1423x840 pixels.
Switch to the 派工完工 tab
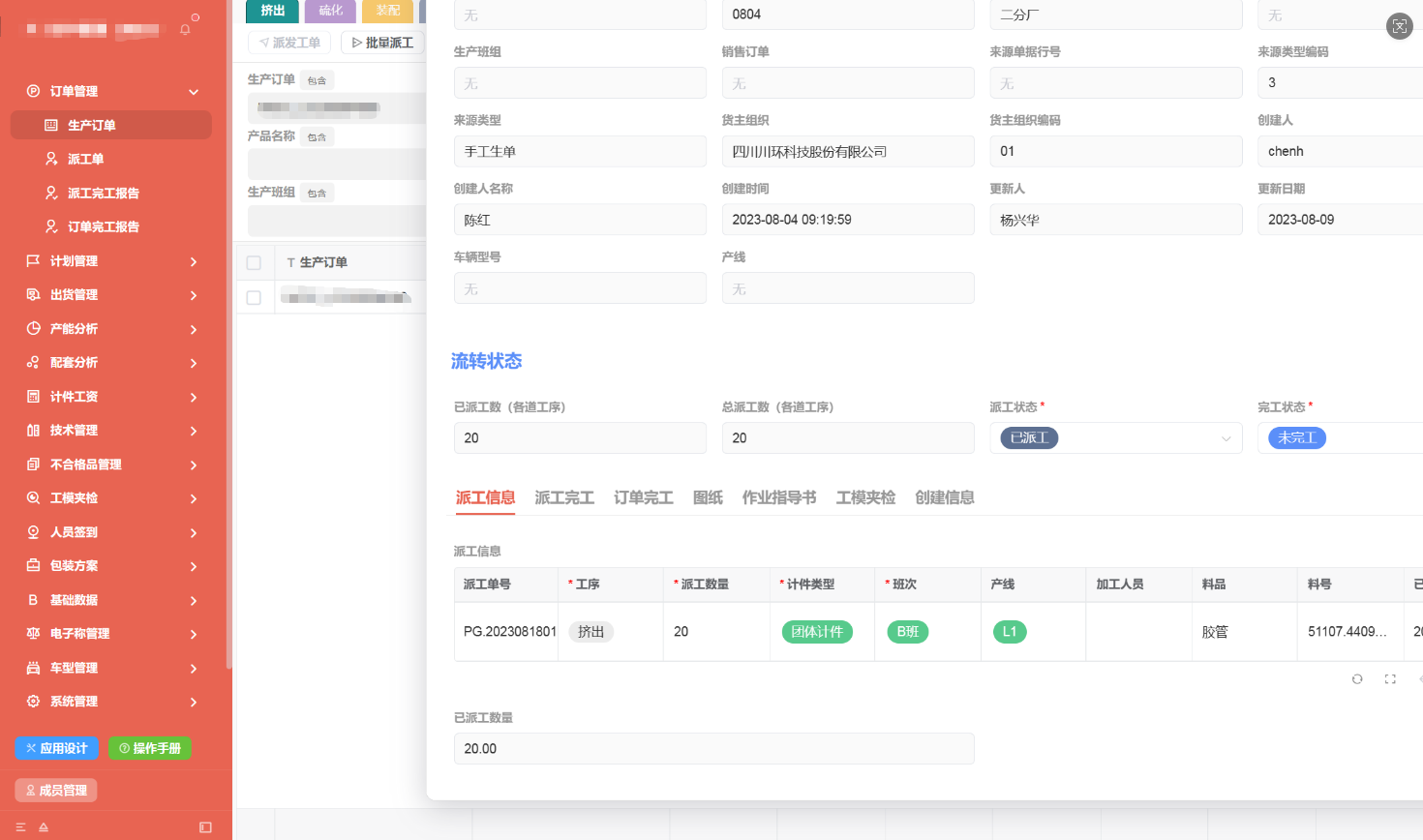(564, 497)
